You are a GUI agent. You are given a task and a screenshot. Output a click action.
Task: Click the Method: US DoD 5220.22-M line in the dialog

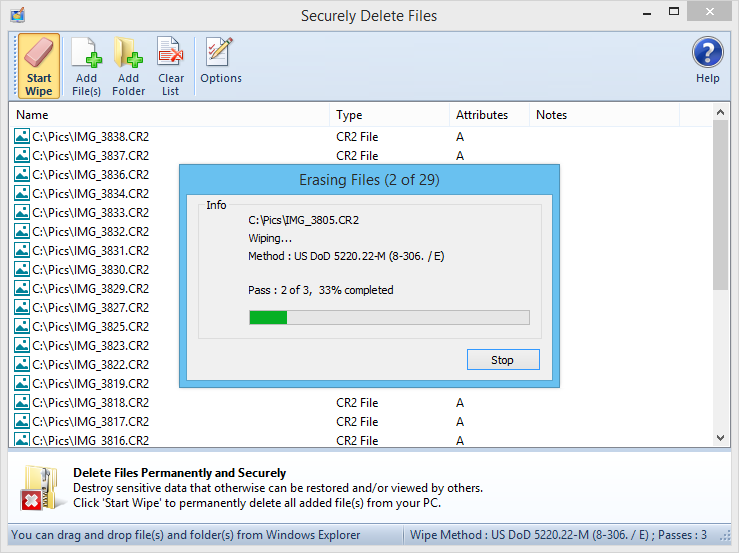346,256
